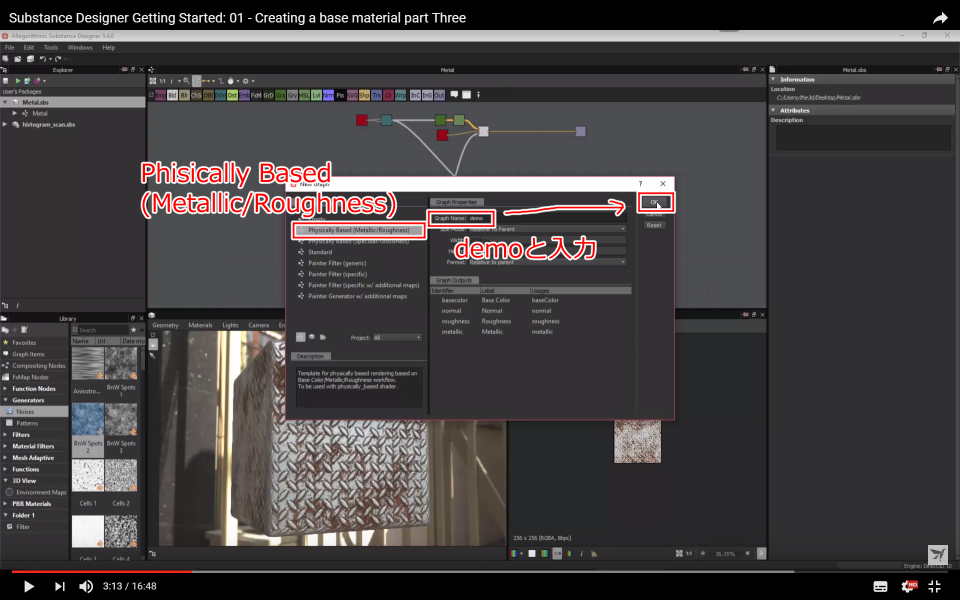Image resolution: width=960 pixels, height=600 pixels.
Task: Switch to the Graph Outputs tab
Action: (x=454, y=280)
